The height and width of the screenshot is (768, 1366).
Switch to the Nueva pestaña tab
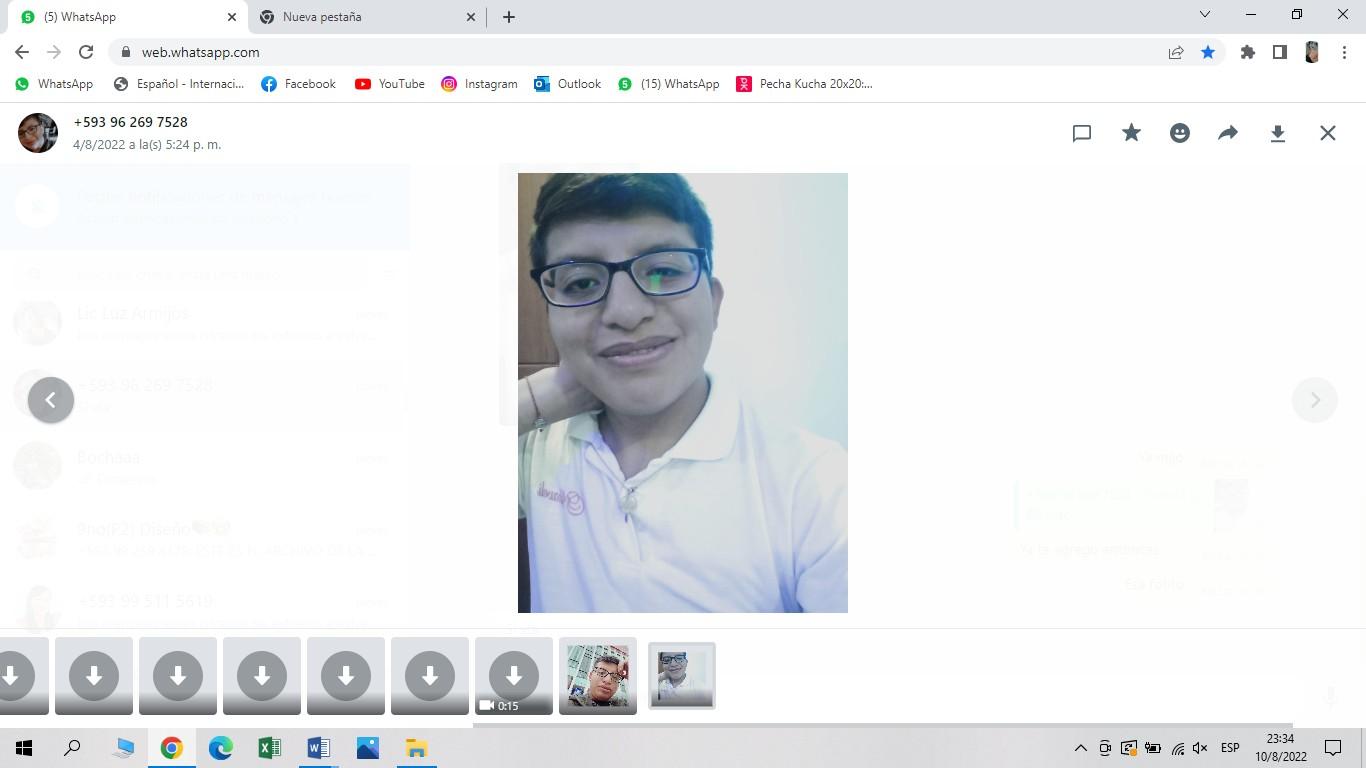(x=368, y=17)
